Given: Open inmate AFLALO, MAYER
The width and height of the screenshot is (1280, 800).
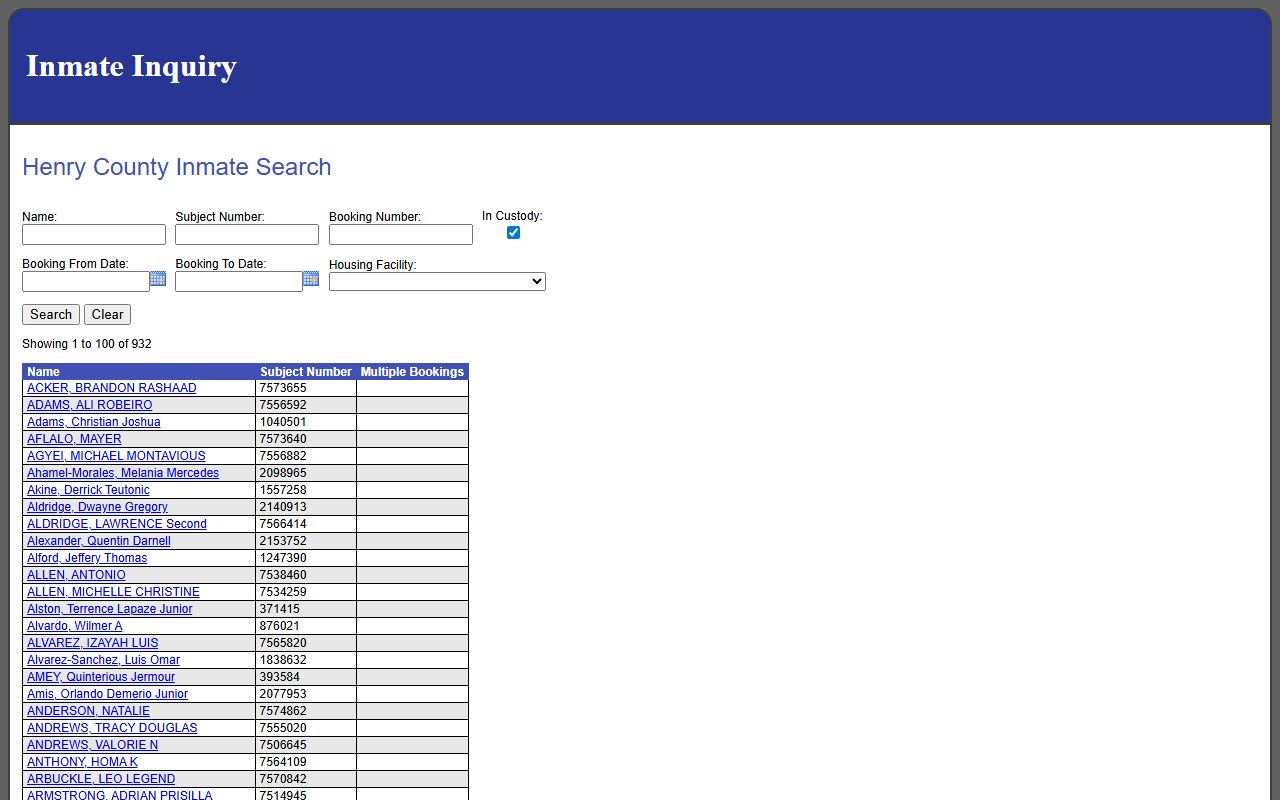Looking at the screenshot, I should click(74, 439).
